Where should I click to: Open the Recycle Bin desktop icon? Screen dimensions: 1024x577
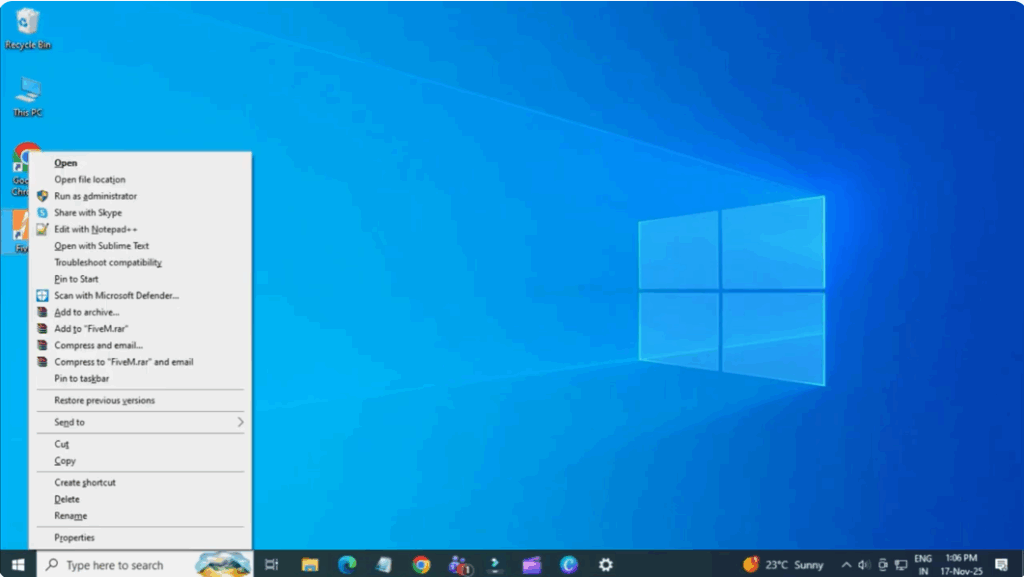pyautogui.click(x=28, y=25)
